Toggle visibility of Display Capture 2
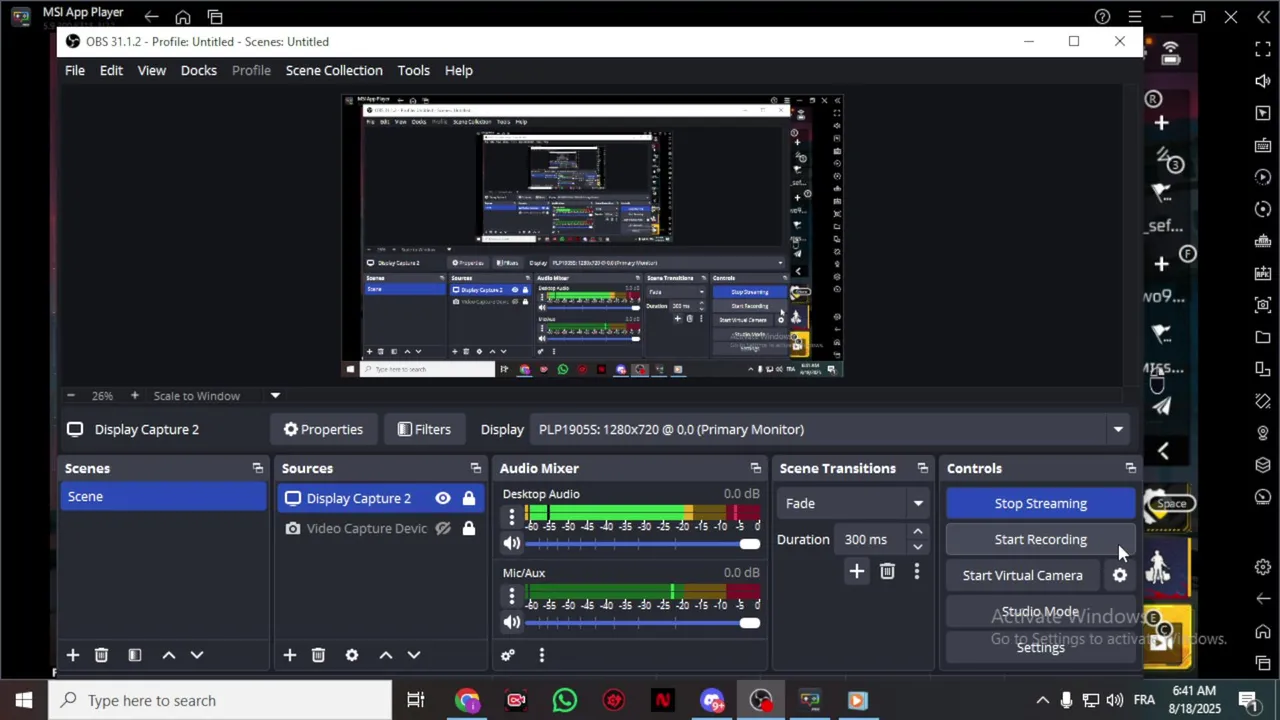 tap(443, 498)
